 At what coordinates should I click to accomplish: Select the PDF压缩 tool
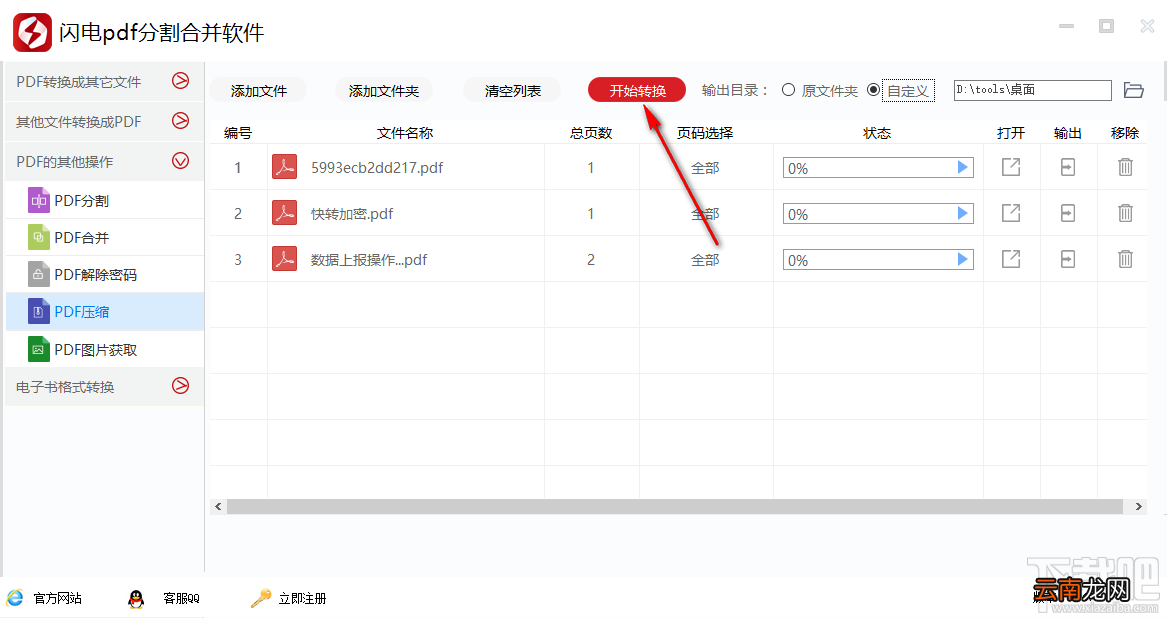tap(104, 312)
